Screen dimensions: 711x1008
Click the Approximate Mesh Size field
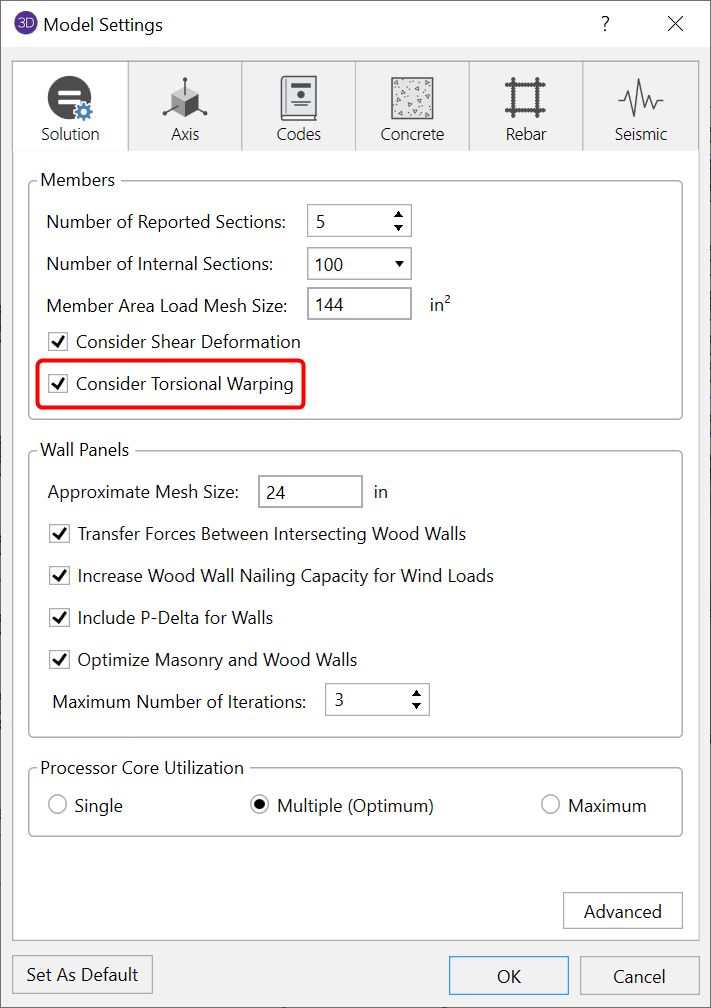pyautogui.click(x=309, y=492)
